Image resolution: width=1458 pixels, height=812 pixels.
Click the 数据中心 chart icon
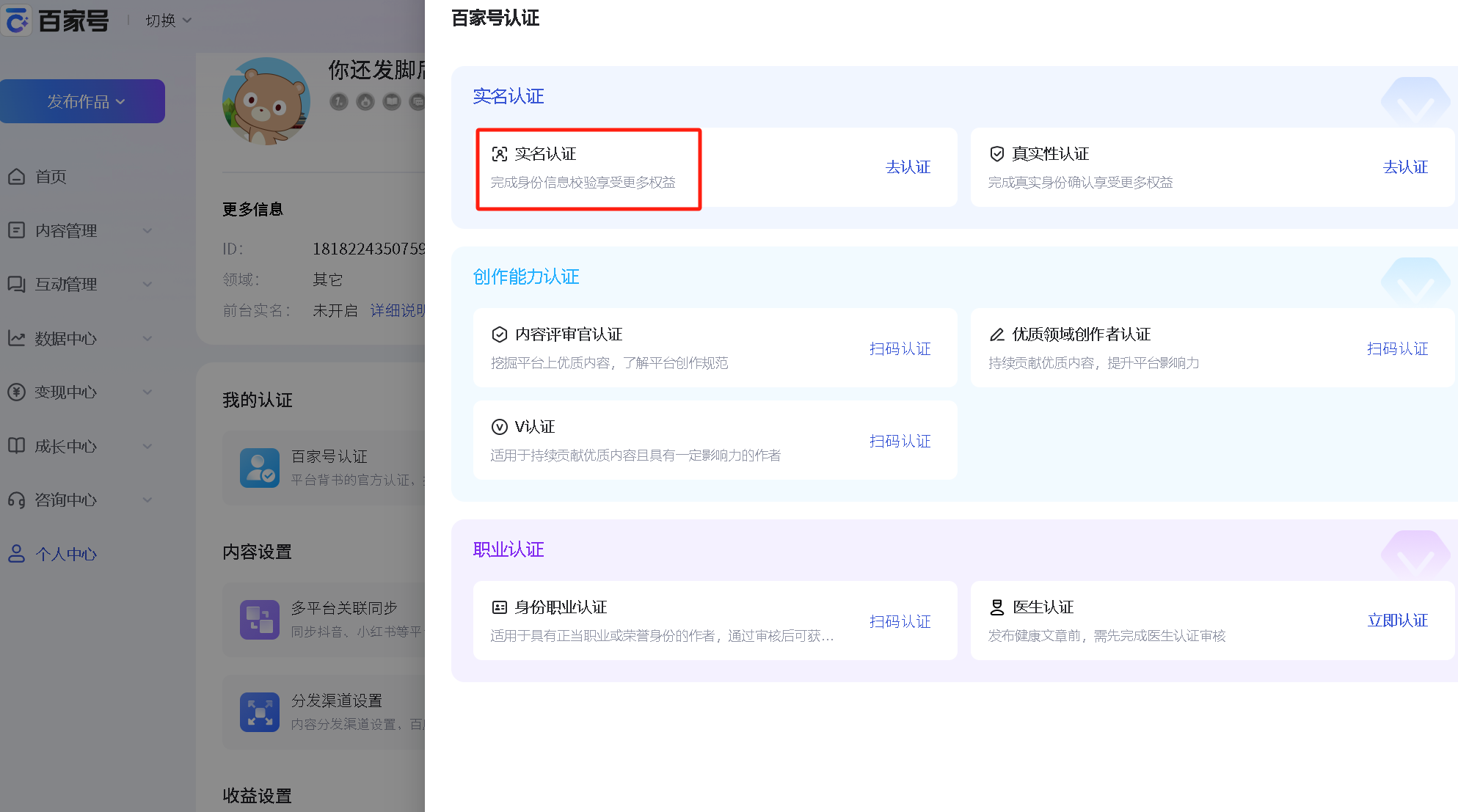[16, 338]
